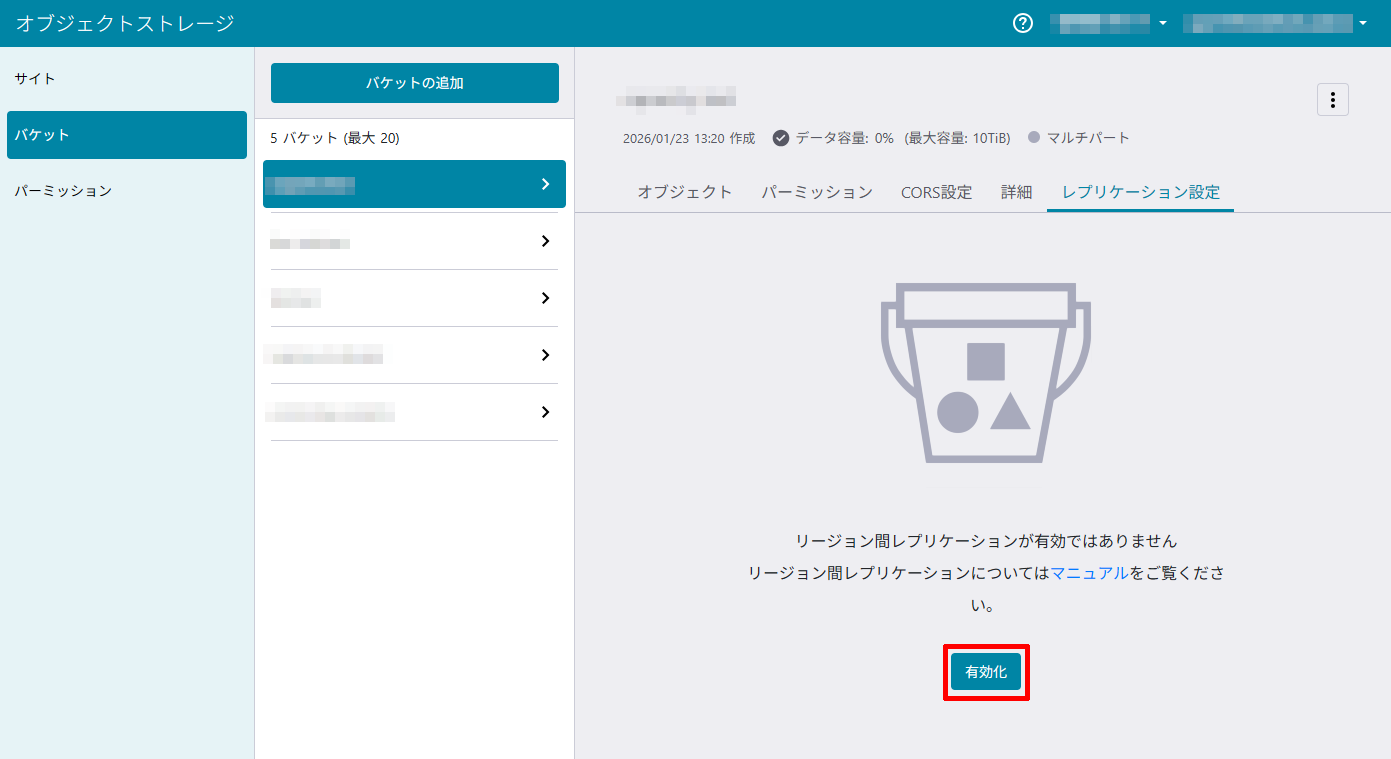This screenshot has height=759, width=1391.
Task: Click the chevron on the selected bucket
Action: click(x=545, y=184)
